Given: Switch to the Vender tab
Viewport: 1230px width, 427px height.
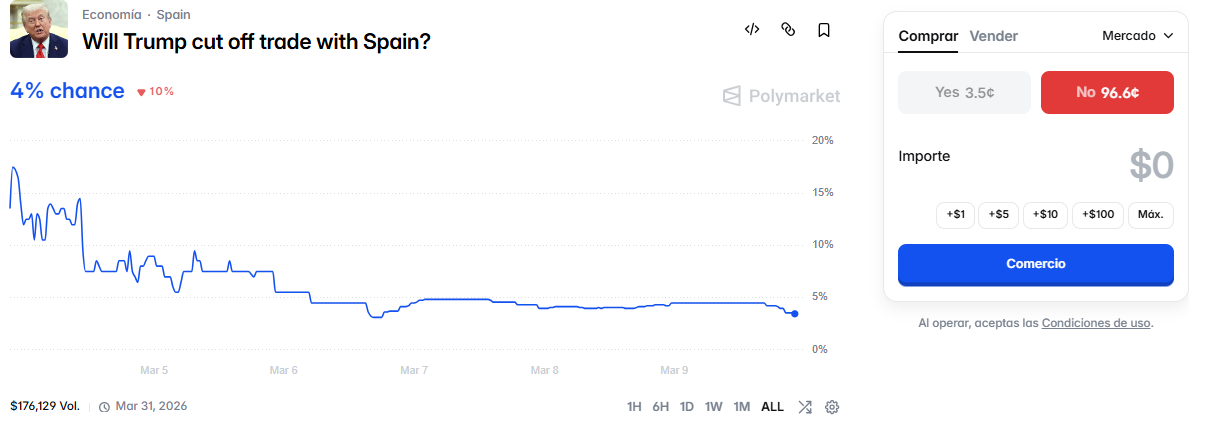Looking at the screenshot, I should [993, 36].
